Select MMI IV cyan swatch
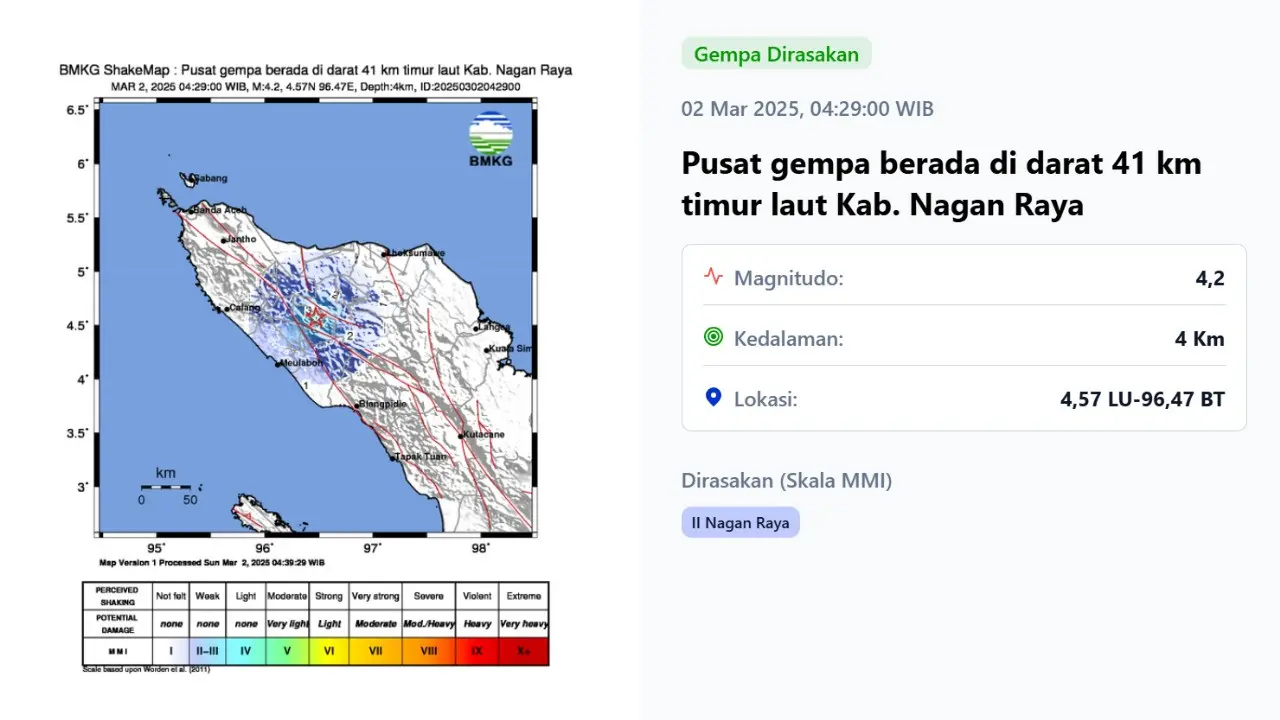 coord(245,650)
